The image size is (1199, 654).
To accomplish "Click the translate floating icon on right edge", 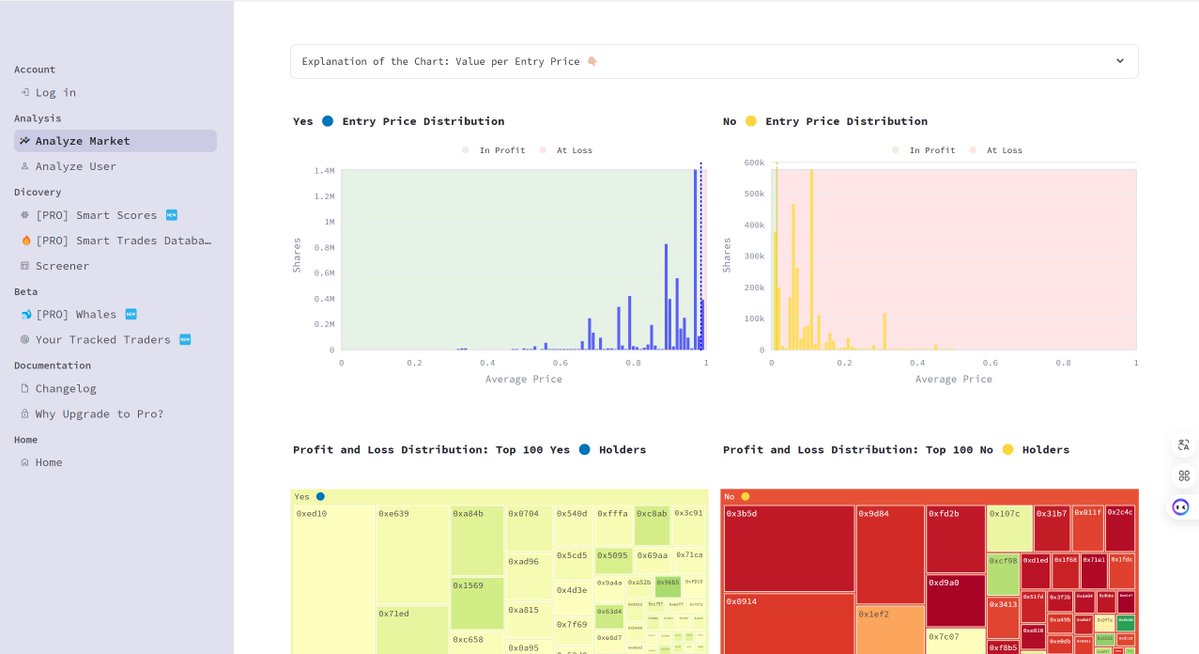I will [1183, 445].
